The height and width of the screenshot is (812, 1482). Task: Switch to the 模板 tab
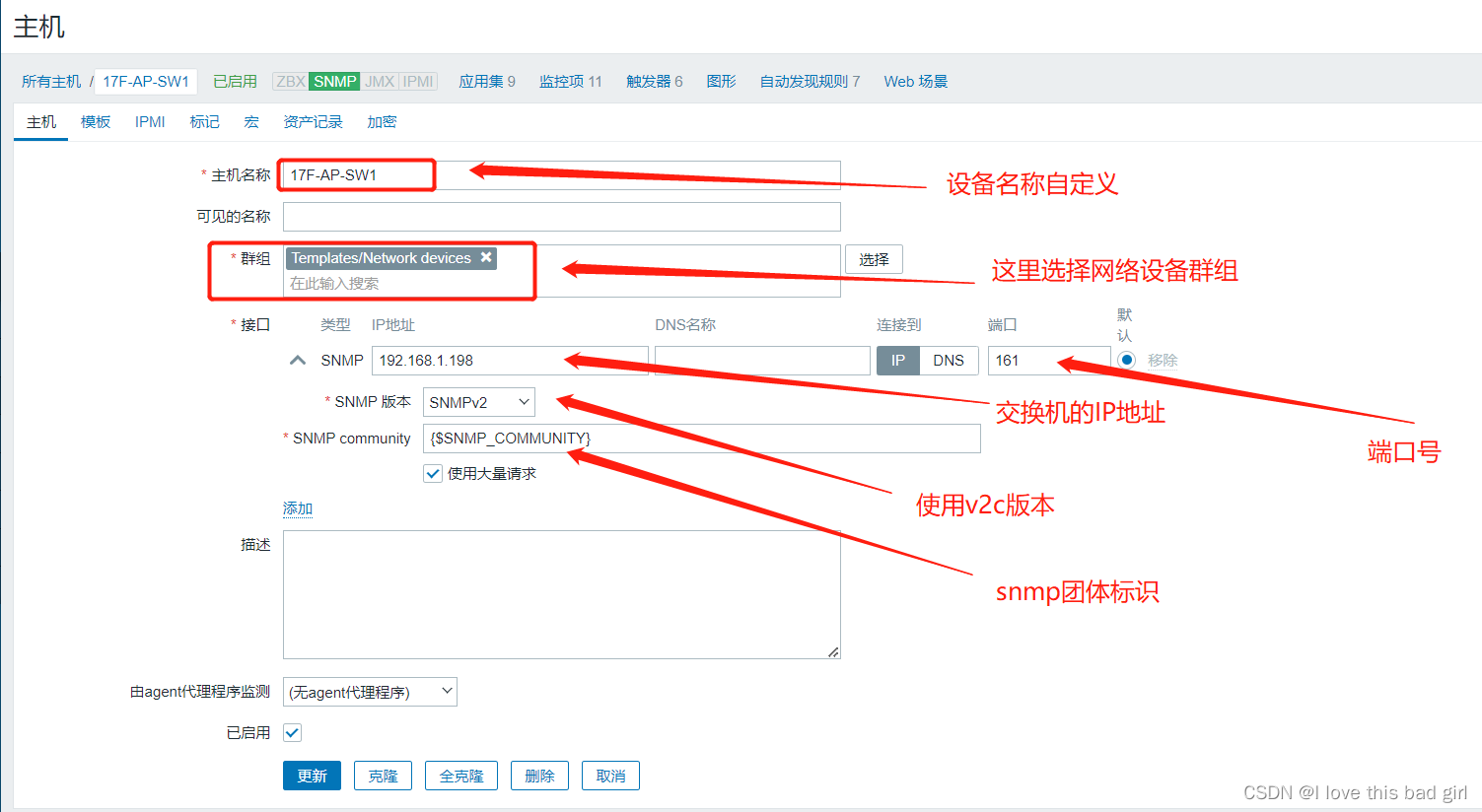(x=96, y=121)
